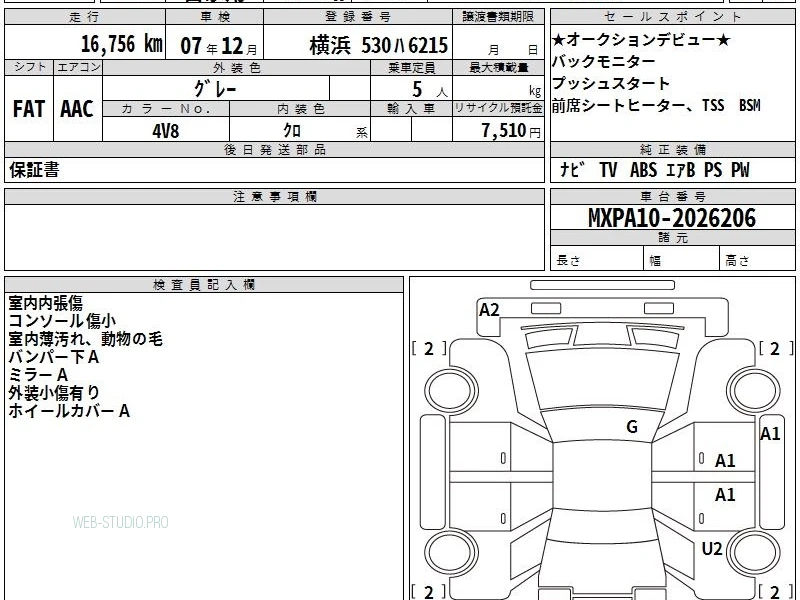Select recycle deposit 7,510円

511,131
